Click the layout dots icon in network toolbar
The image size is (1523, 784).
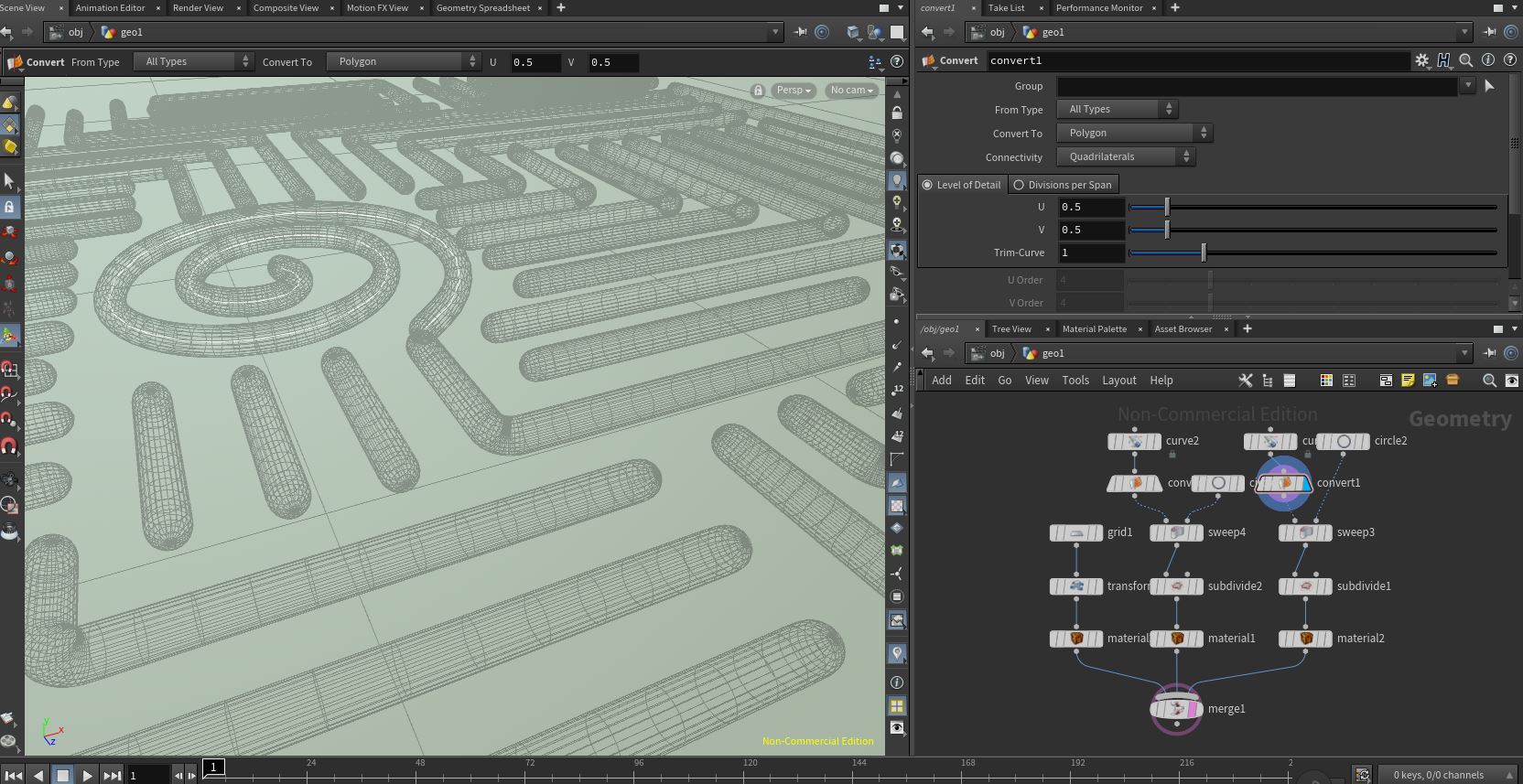pos(1349,381)
